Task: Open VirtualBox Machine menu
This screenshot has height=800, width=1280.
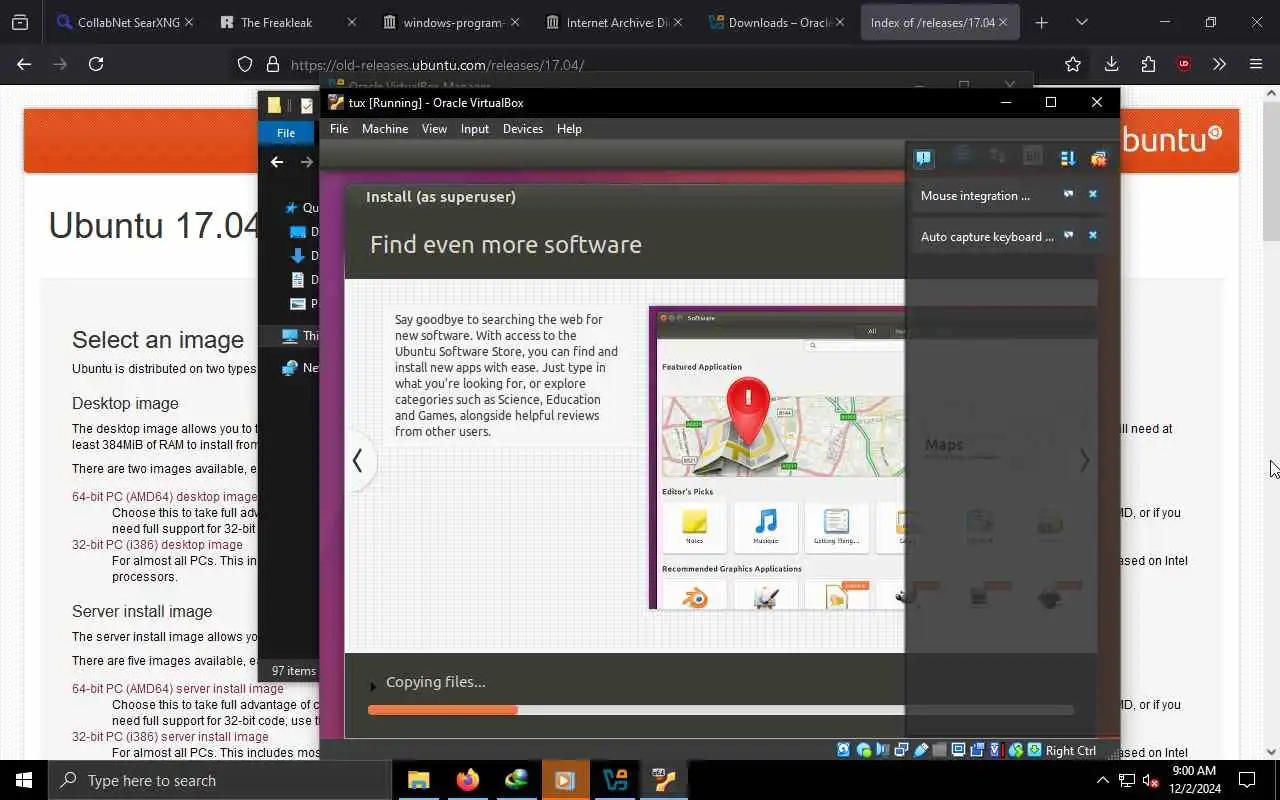Action: (385, 129)
